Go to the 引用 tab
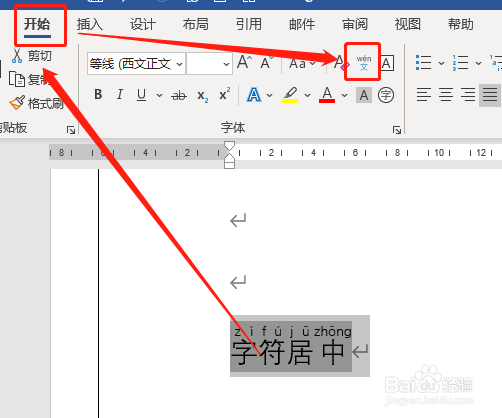Viewport: 502px width, 418px height. click(249, 24)
